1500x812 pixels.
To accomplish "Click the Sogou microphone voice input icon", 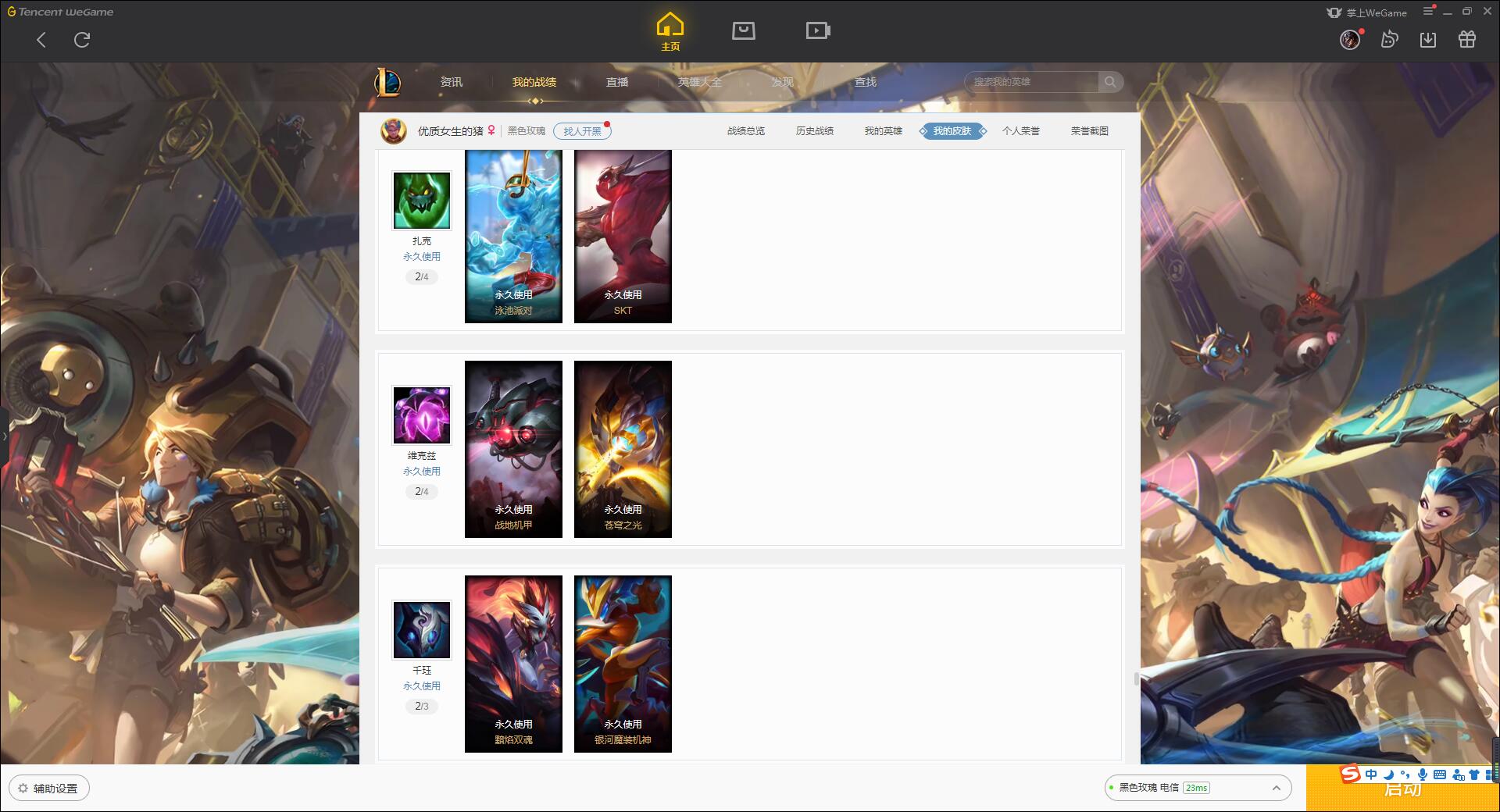I will [x=1422, y=775].
